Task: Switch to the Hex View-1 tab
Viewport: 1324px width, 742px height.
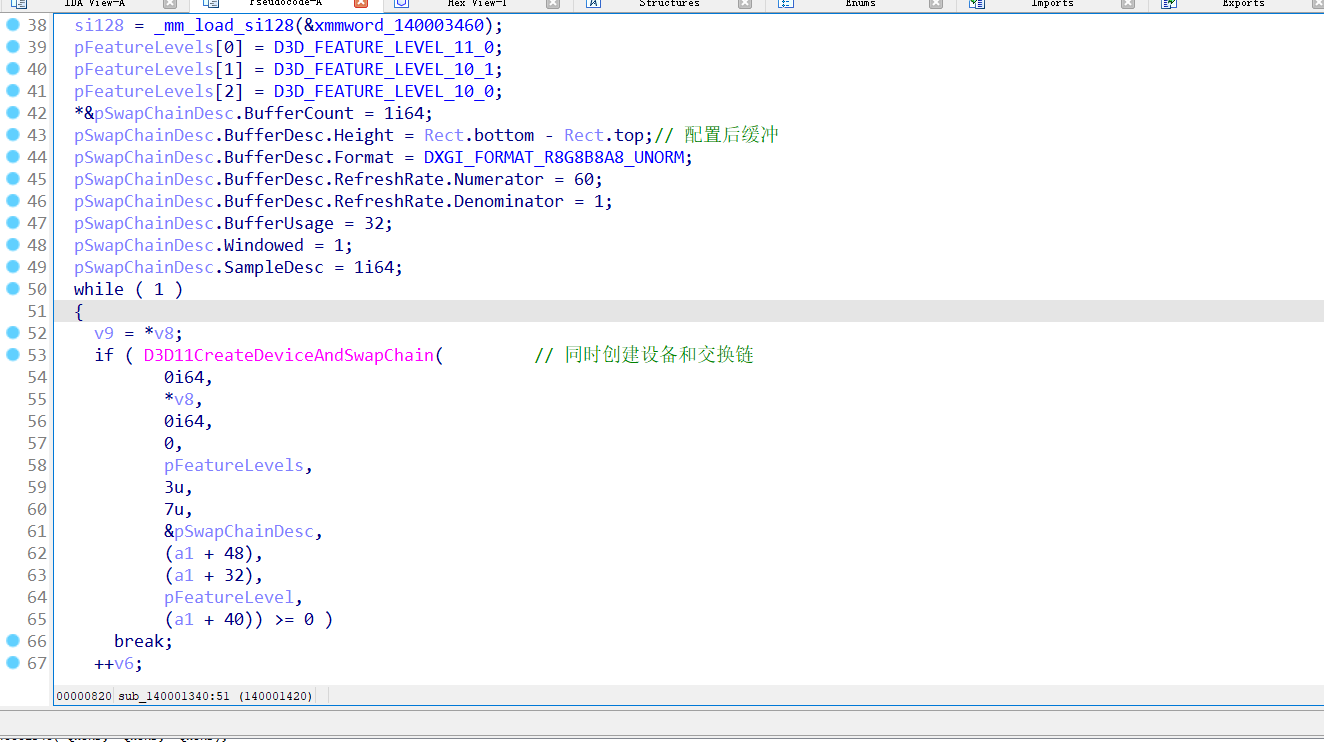Action: (477, 4)
